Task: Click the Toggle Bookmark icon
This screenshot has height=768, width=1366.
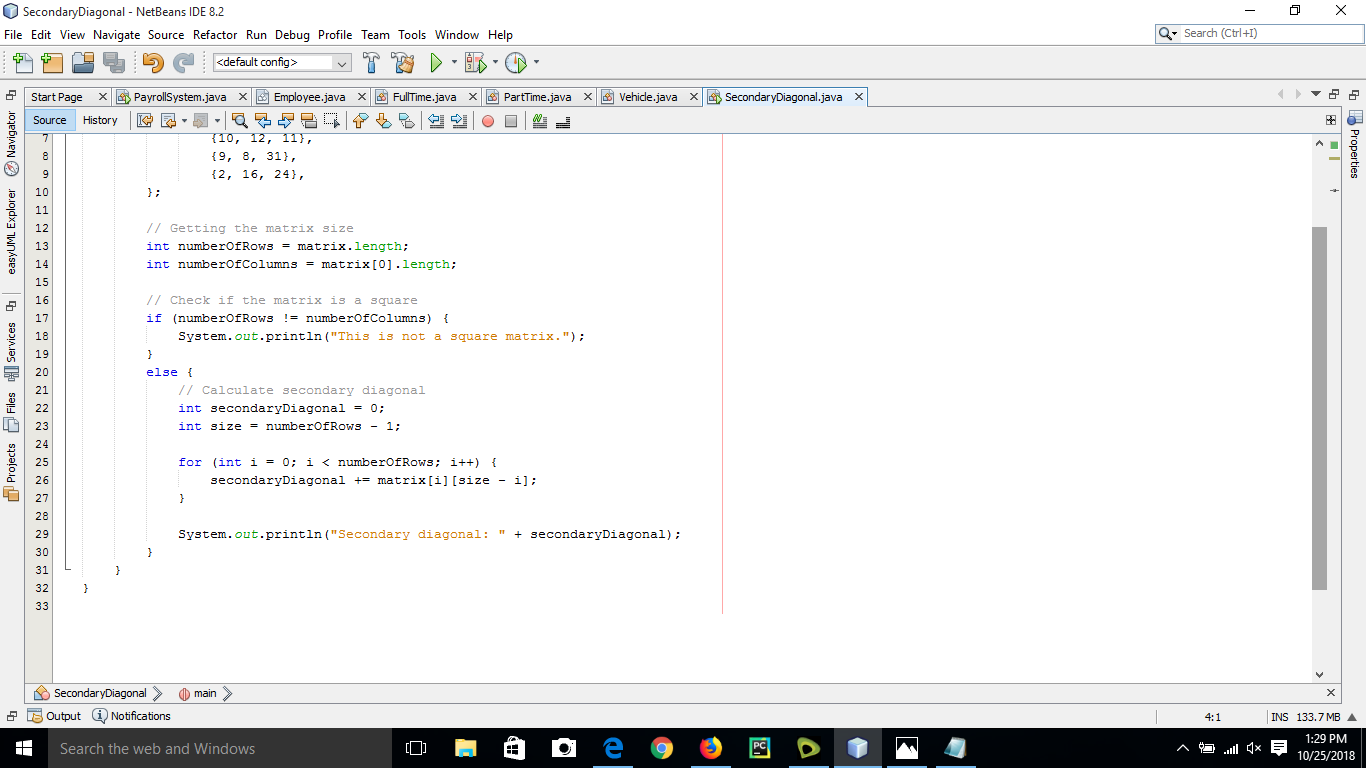Action: coord(406,121)
